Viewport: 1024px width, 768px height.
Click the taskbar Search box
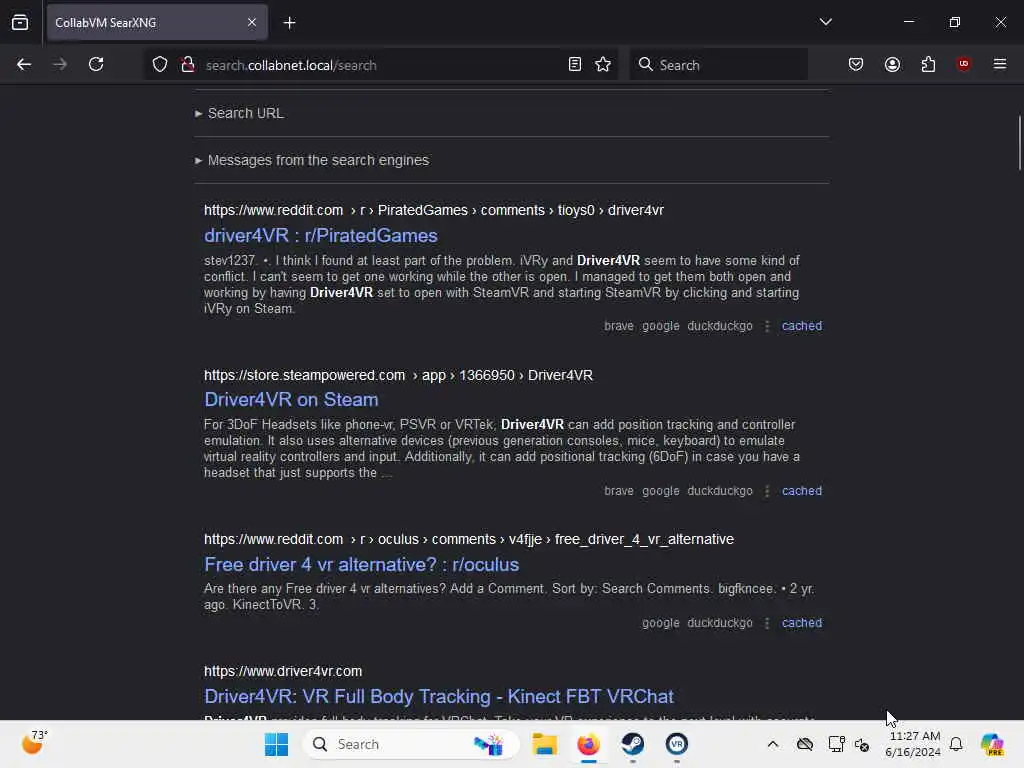coord(411,744)
